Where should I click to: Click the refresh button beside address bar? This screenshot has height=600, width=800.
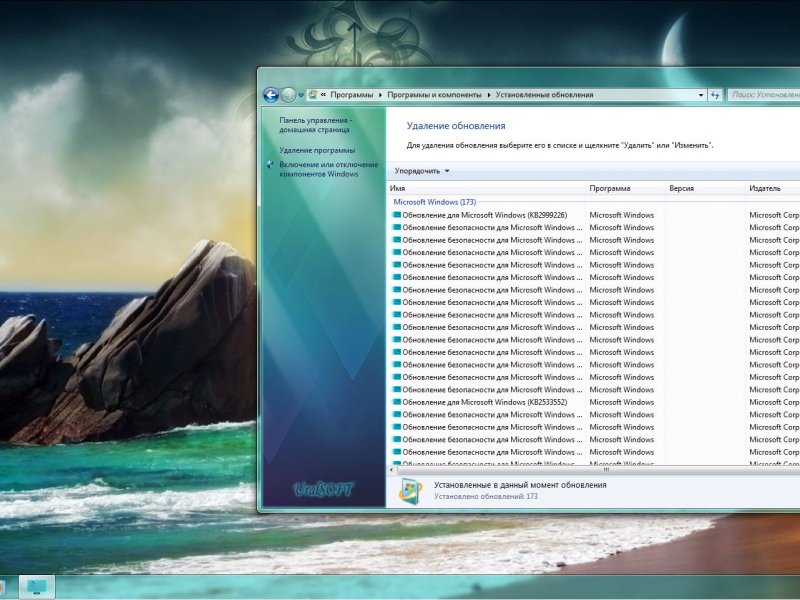tap(715, 95)
